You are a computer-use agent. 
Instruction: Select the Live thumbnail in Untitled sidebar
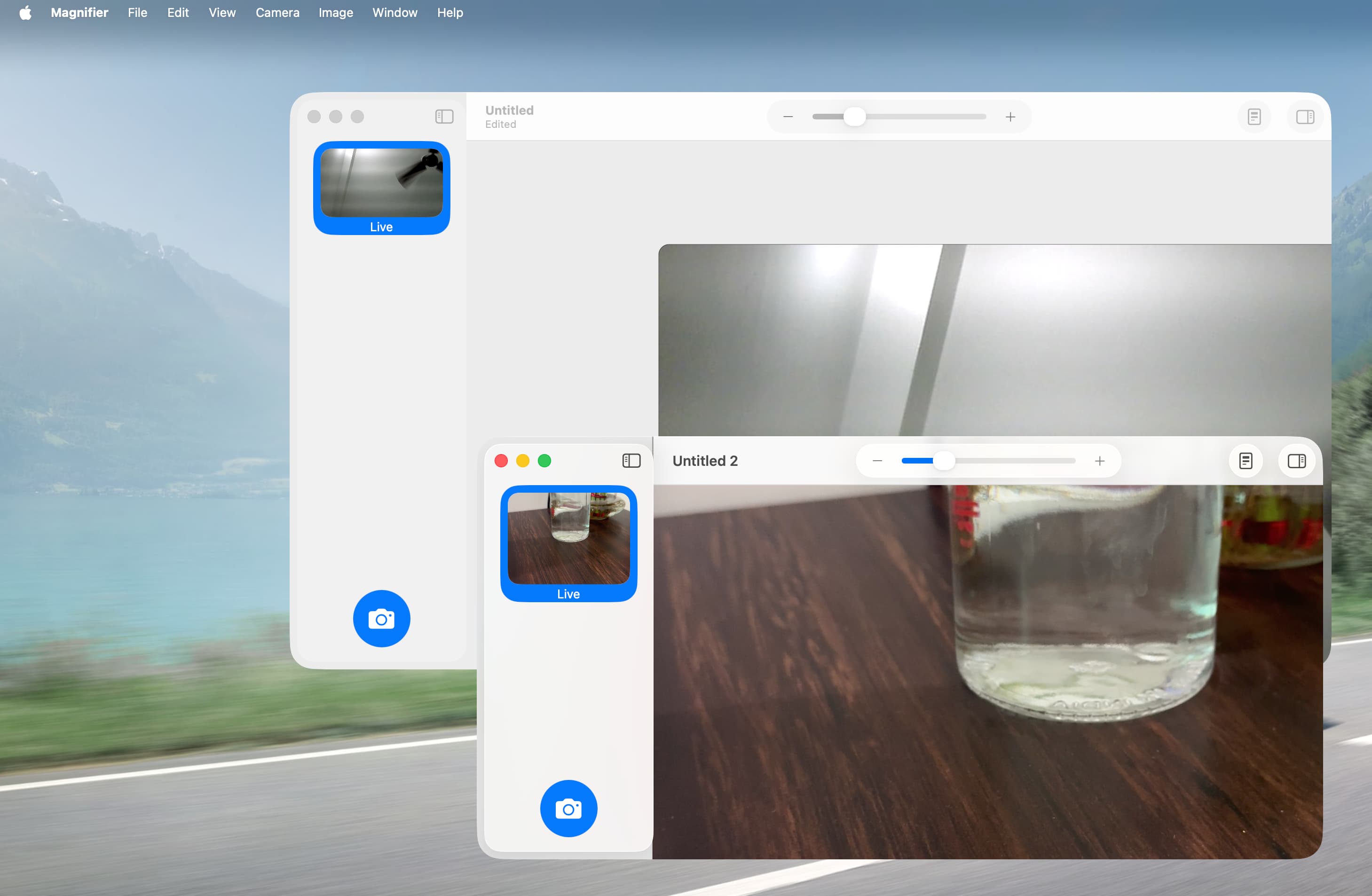tap(381, 187)
